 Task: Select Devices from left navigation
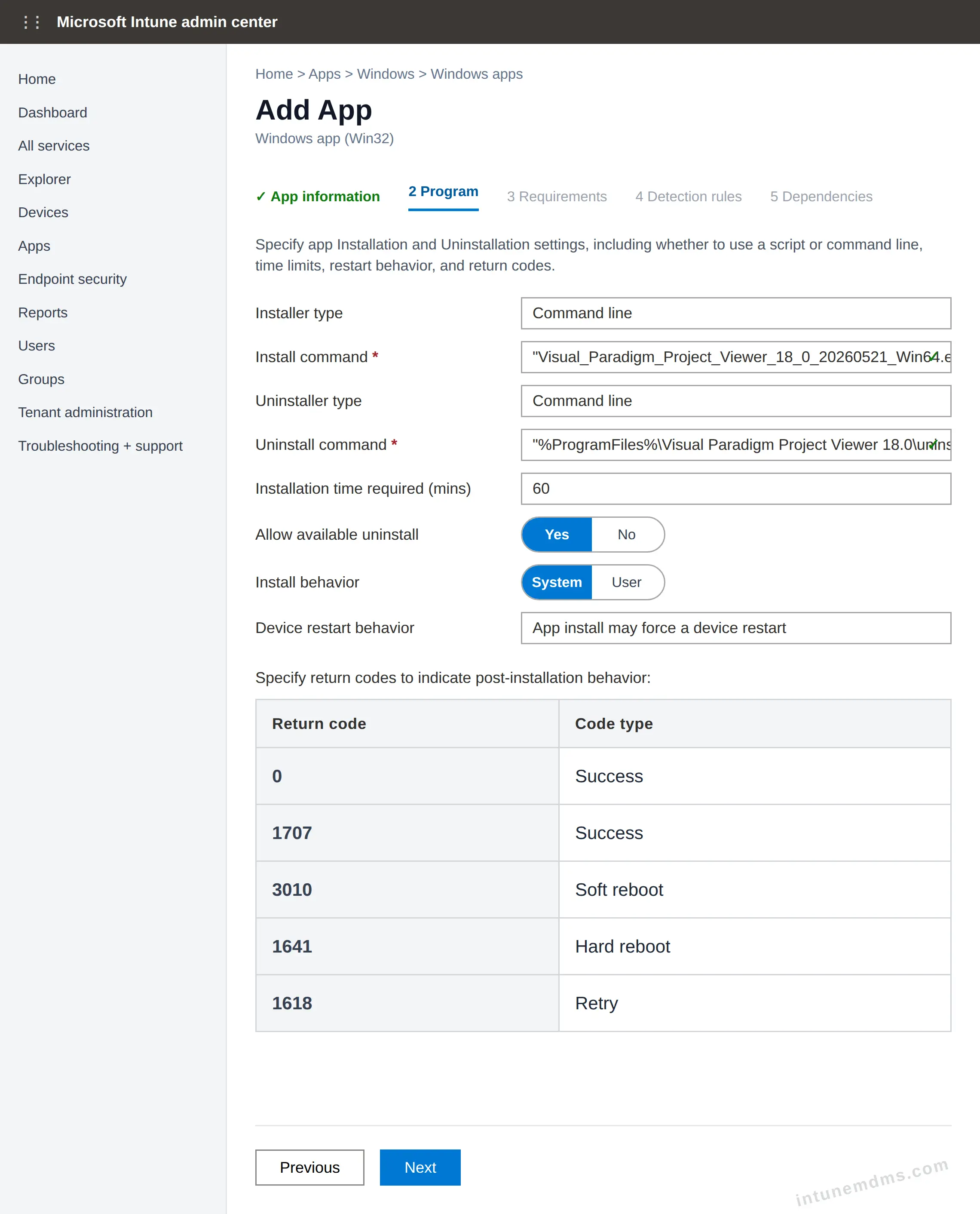(43, 212)
